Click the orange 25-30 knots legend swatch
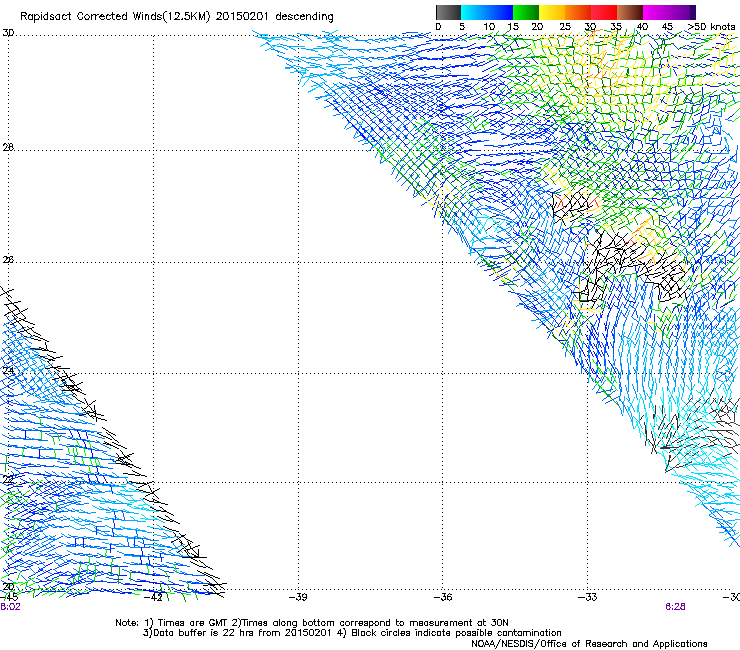The image size is (740, 650). pos(578,12)
